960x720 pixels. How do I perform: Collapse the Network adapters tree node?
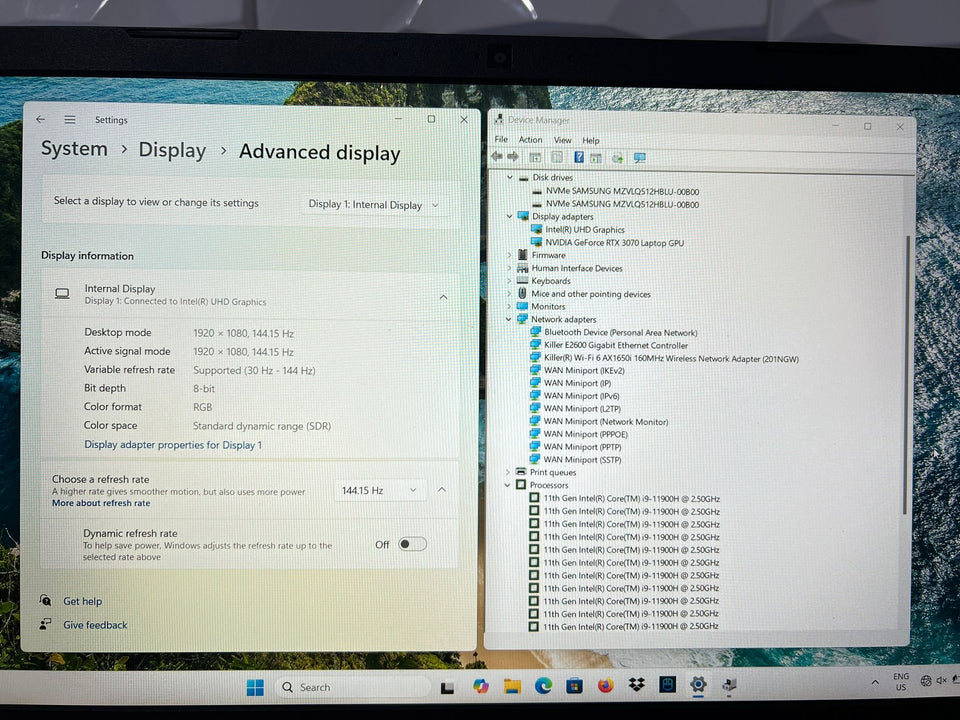509,319
